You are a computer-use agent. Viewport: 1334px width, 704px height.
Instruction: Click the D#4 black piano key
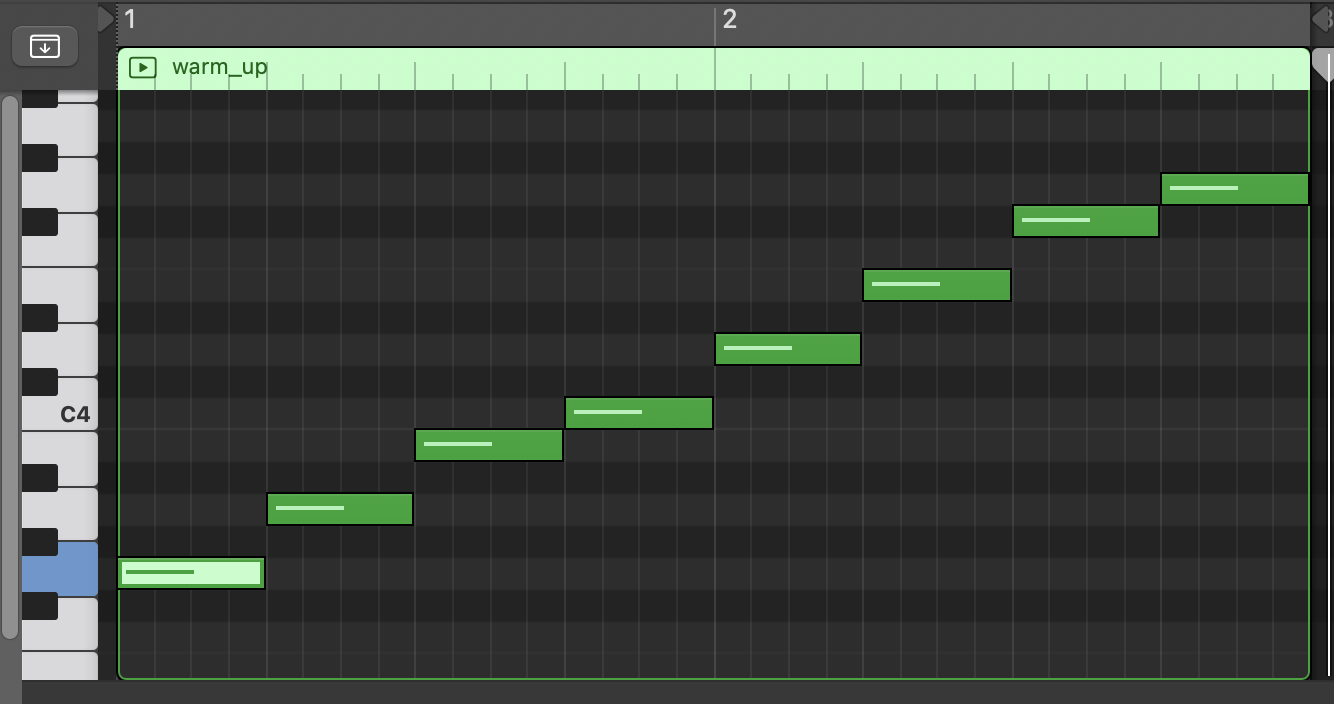click(x=40, y=318)
